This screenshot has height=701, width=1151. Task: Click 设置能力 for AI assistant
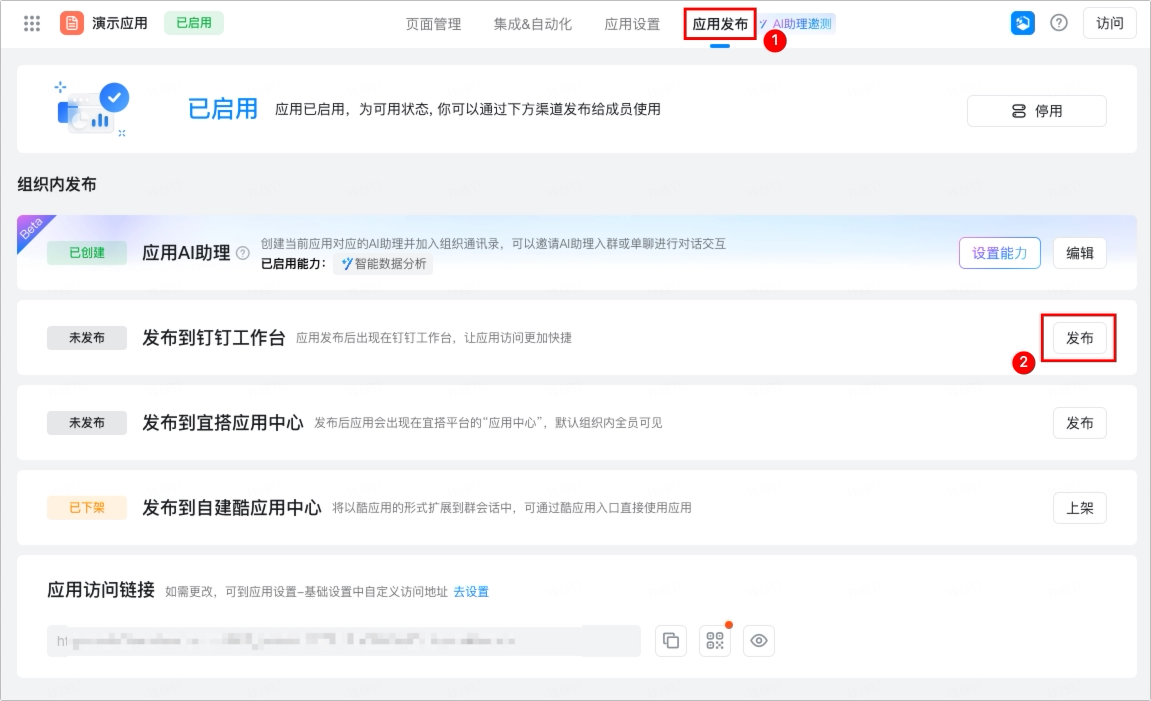click(999, 253)
